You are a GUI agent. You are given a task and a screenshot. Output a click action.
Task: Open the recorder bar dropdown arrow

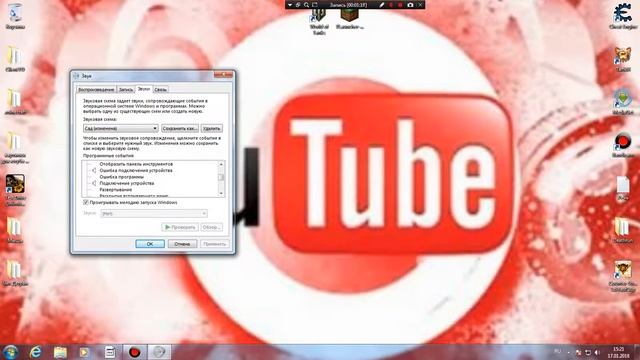coord(290,5)
